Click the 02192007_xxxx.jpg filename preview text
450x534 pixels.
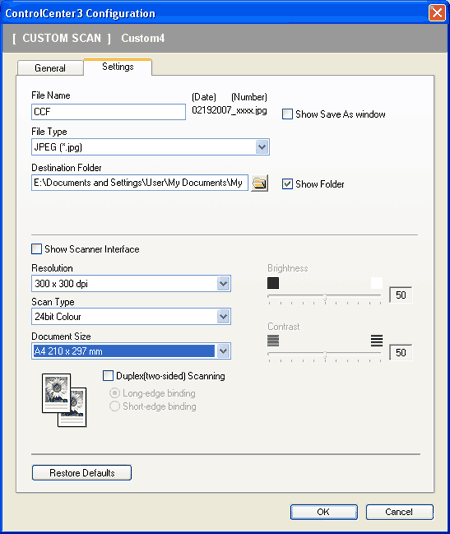tap(229, 110)
